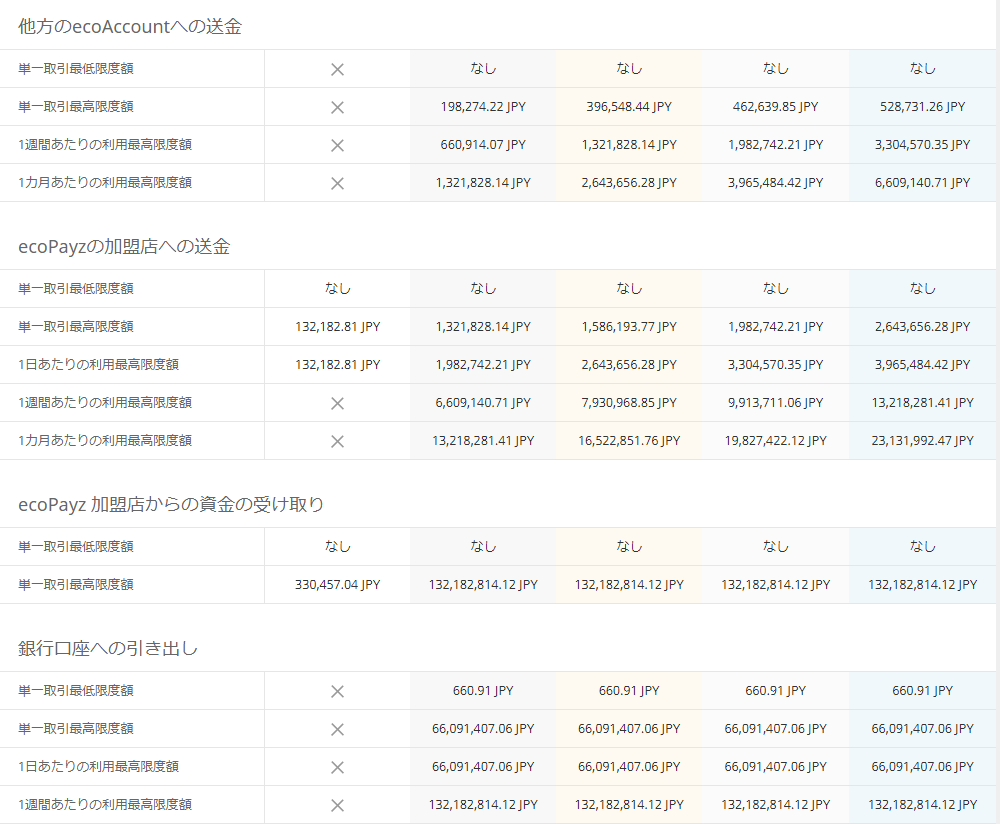The image size is (1000, 824).
Task: Select the heading ecoPayz 加盟店からの資金の受け取り
Action: (x=171, y=504)
